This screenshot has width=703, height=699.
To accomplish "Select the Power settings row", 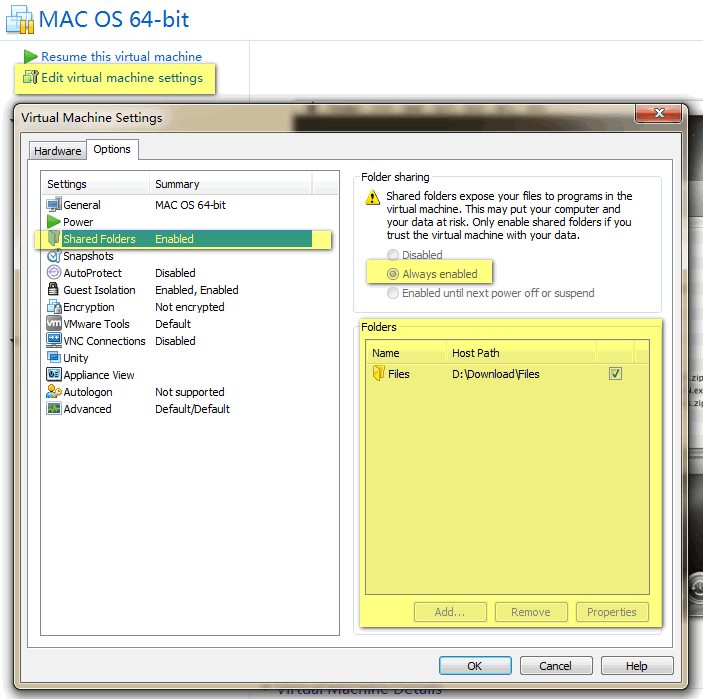I will click(x=179, y=222).
